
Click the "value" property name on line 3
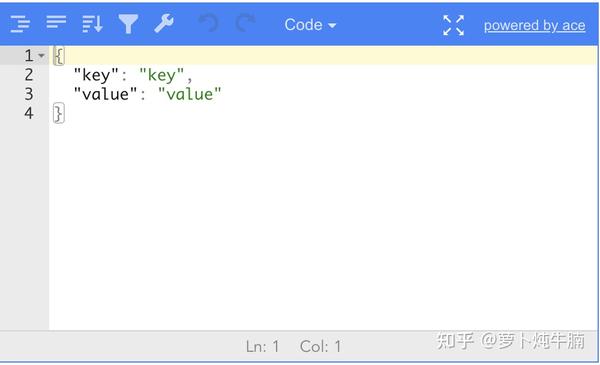click(x=105, y=94)
